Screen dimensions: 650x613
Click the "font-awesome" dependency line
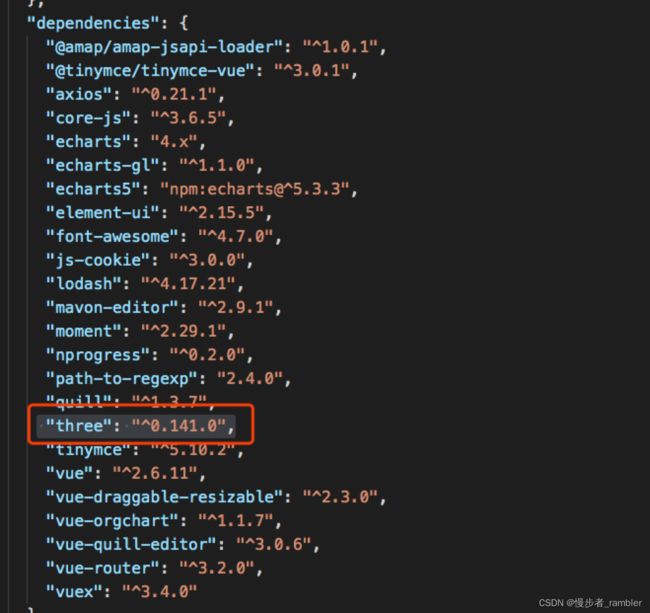164,236
